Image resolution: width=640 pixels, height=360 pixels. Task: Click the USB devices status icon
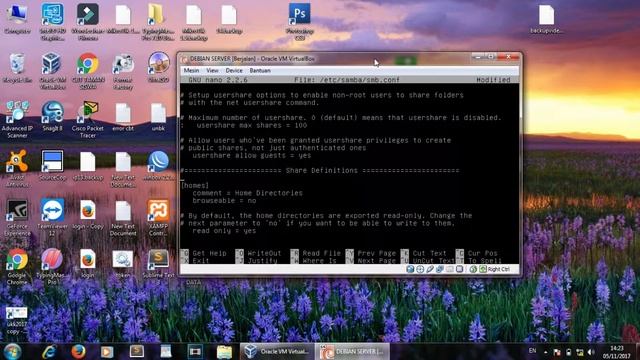430,269
